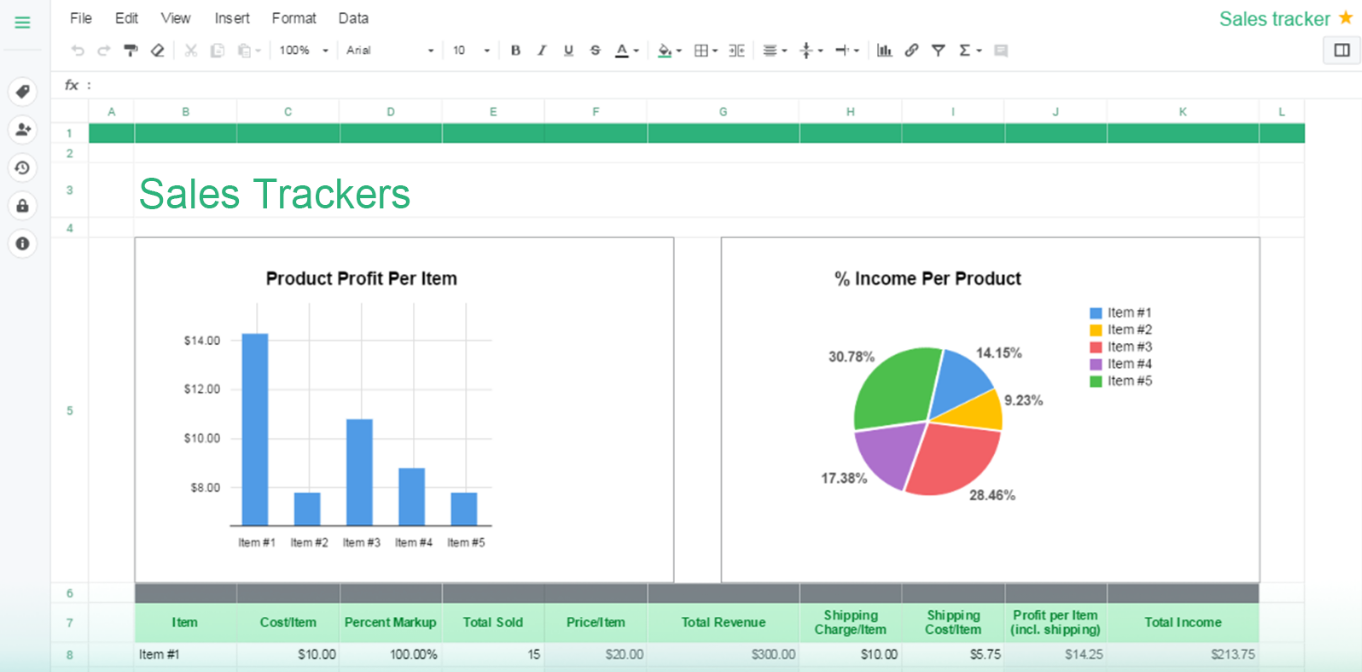The height and width of the screenshot is (672, 1362).
Task: Click the filter funnel icon
Action: [x=938, y=50]
